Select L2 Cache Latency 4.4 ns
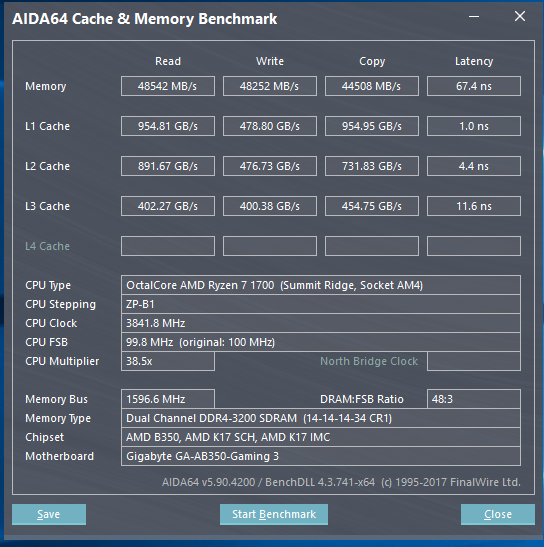This screenshot has height=547, width=544. pos(474,166)
